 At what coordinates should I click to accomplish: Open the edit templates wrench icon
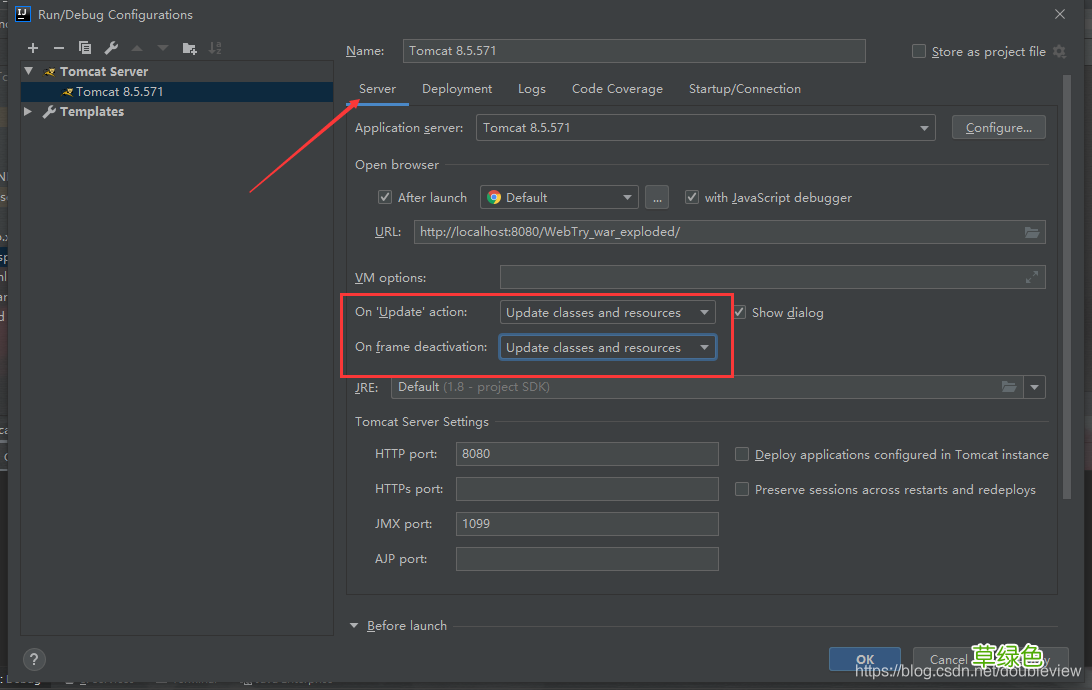[111, 48]
